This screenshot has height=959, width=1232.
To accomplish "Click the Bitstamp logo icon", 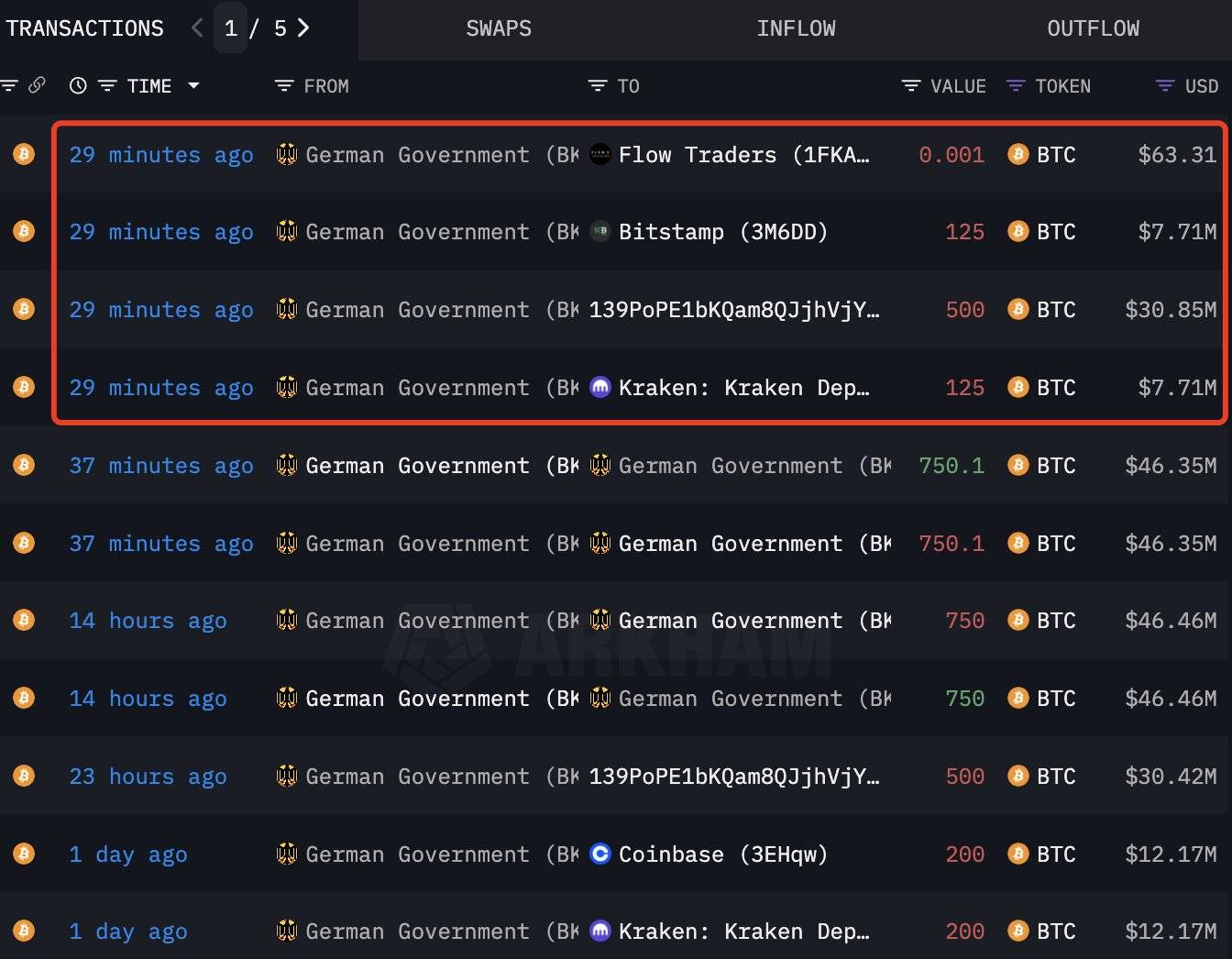I will coord(600,231).
